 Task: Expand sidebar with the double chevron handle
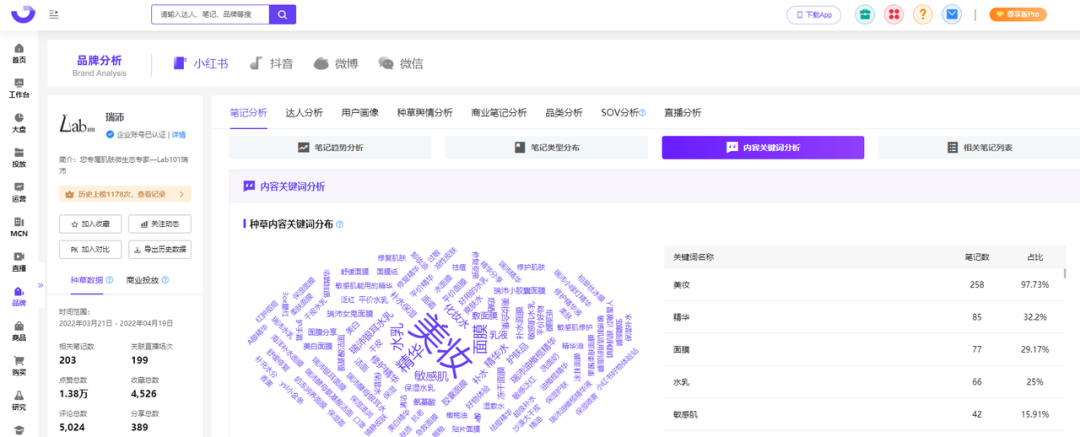[x=41, y=285]
